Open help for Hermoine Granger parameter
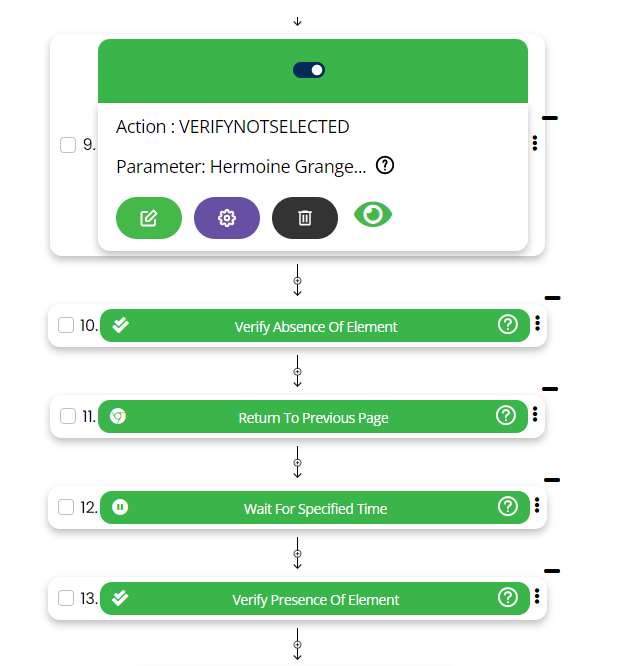Viewport: 631px width, 666px height. coord(385,166)
